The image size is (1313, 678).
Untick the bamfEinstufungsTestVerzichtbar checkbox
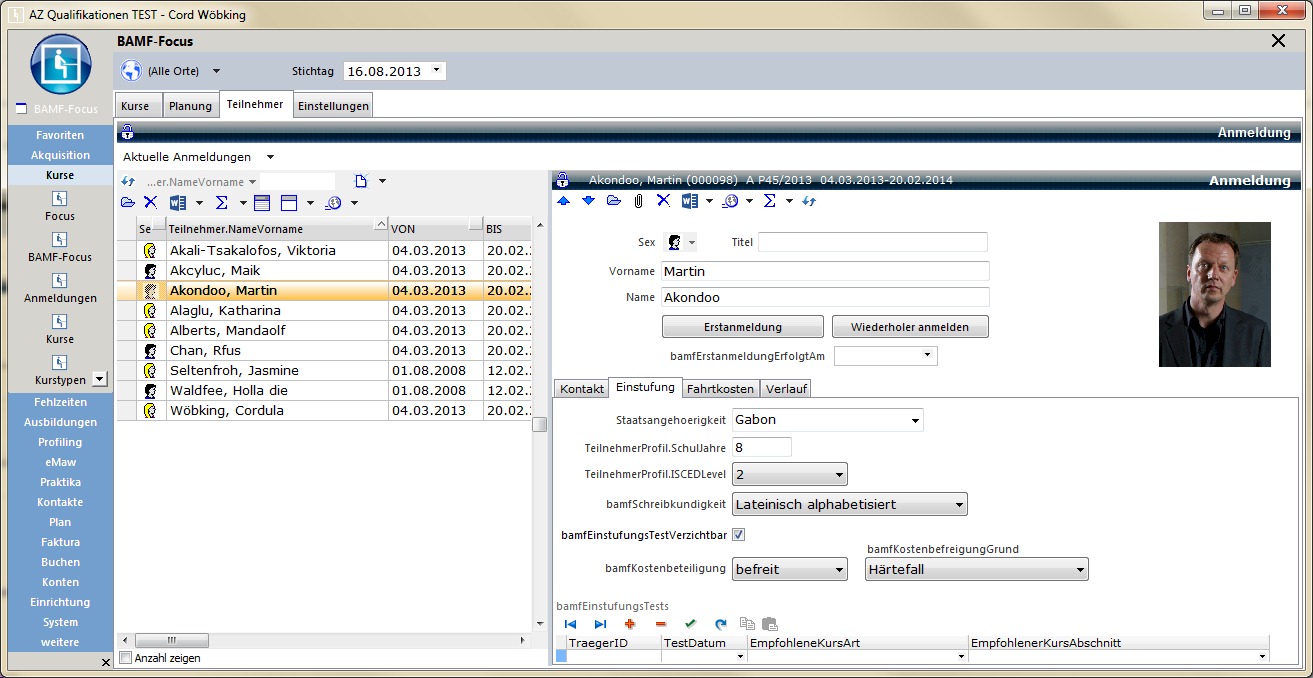click(x=739, y=535)
